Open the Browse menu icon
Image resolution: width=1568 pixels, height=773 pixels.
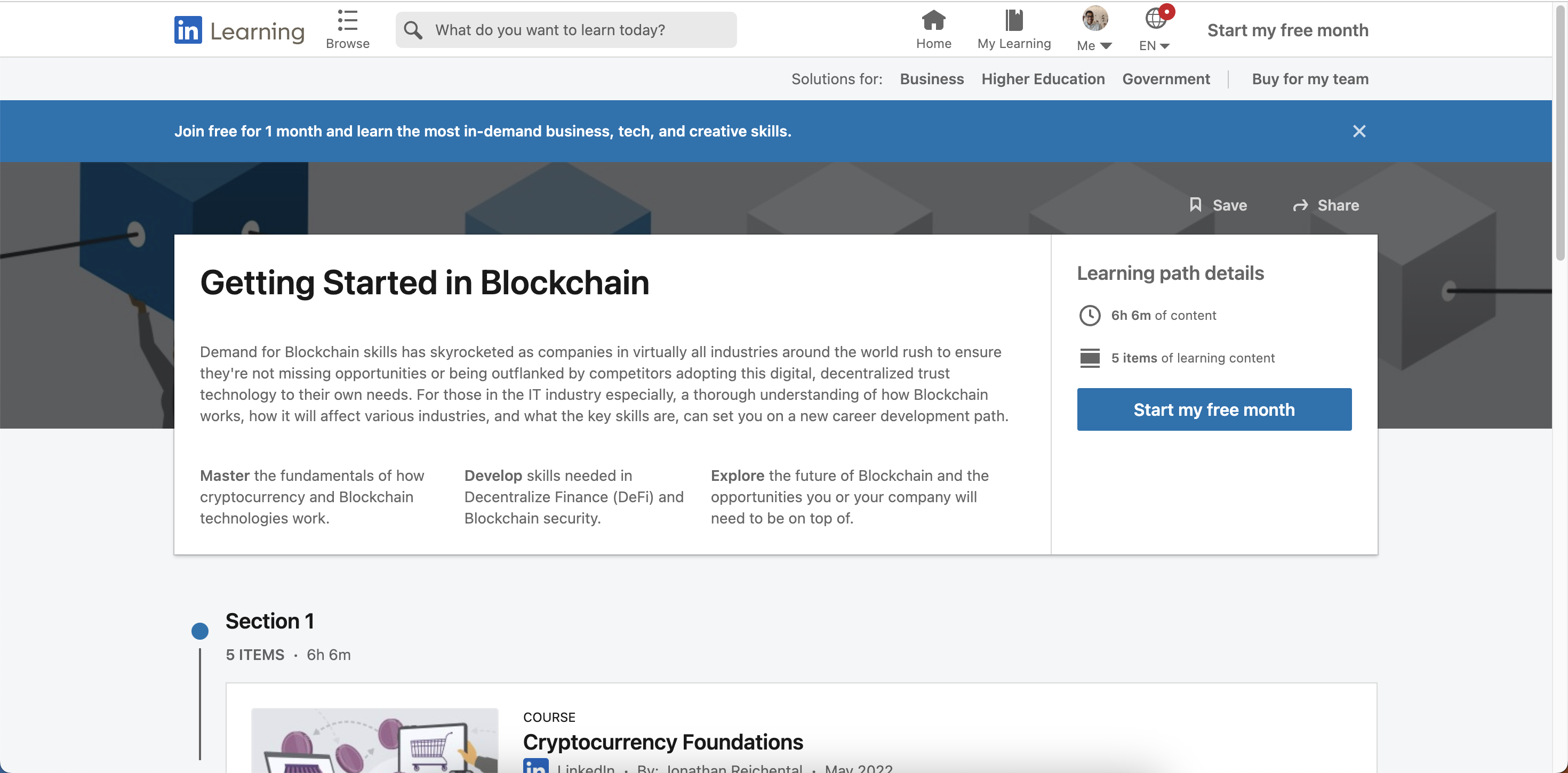[x=348, y=21]
